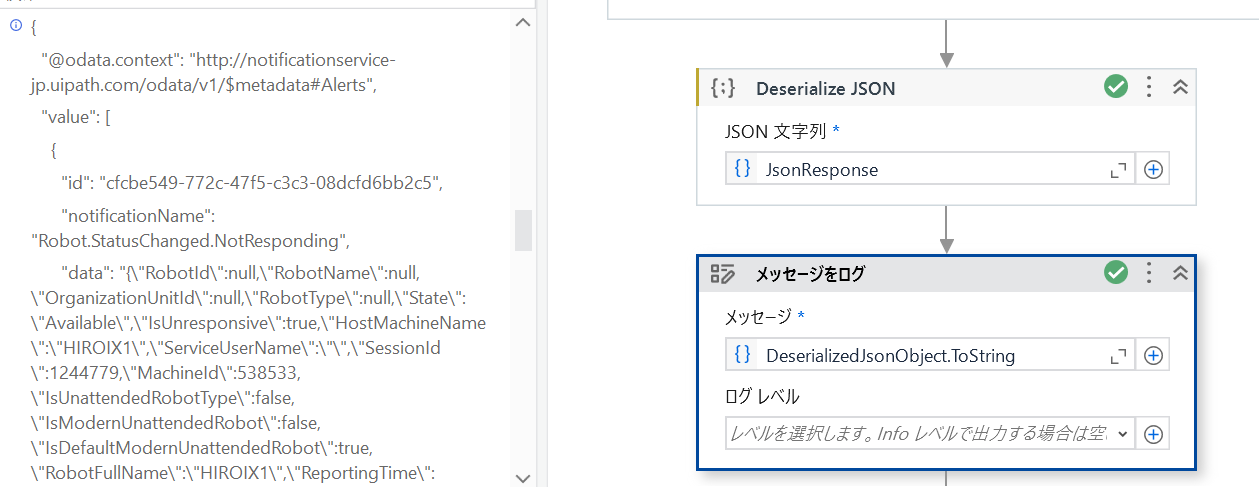Click the output panel scroll-up arrow
This screenshot has height=487, width=1259.
coord(523,24)
